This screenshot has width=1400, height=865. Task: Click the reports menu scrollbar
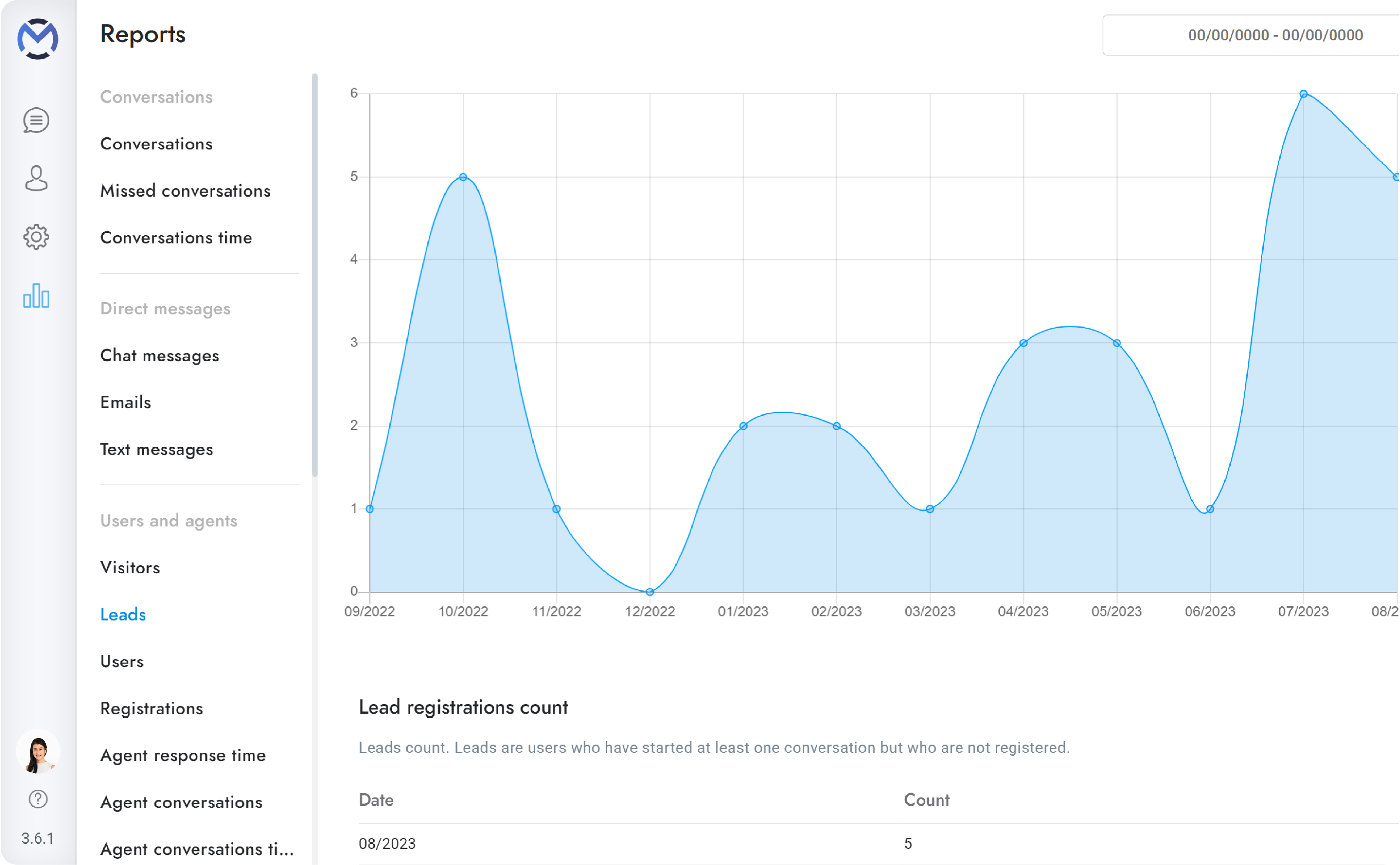(x=315, y=275)
